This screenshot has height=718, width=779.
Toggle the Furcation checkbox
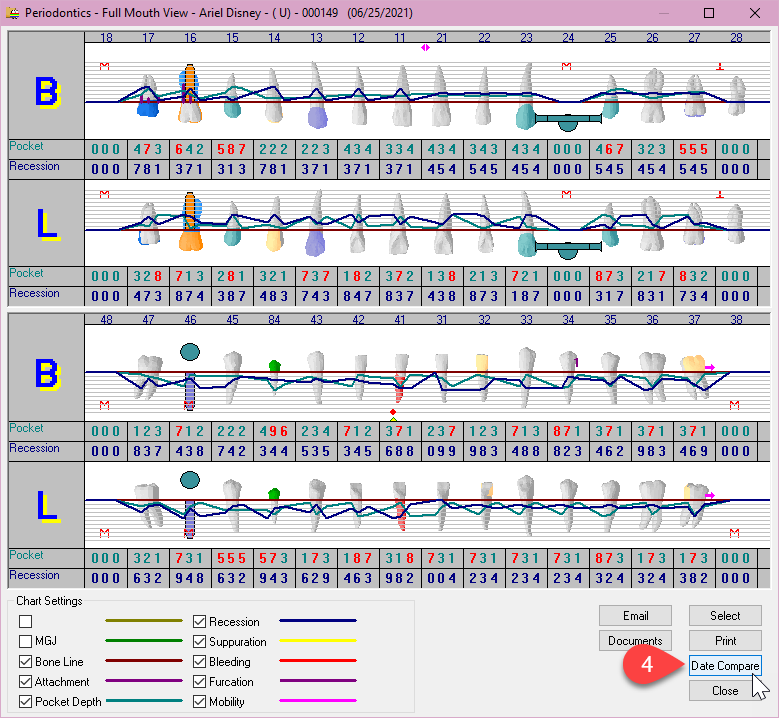click(x=199, y=682)
